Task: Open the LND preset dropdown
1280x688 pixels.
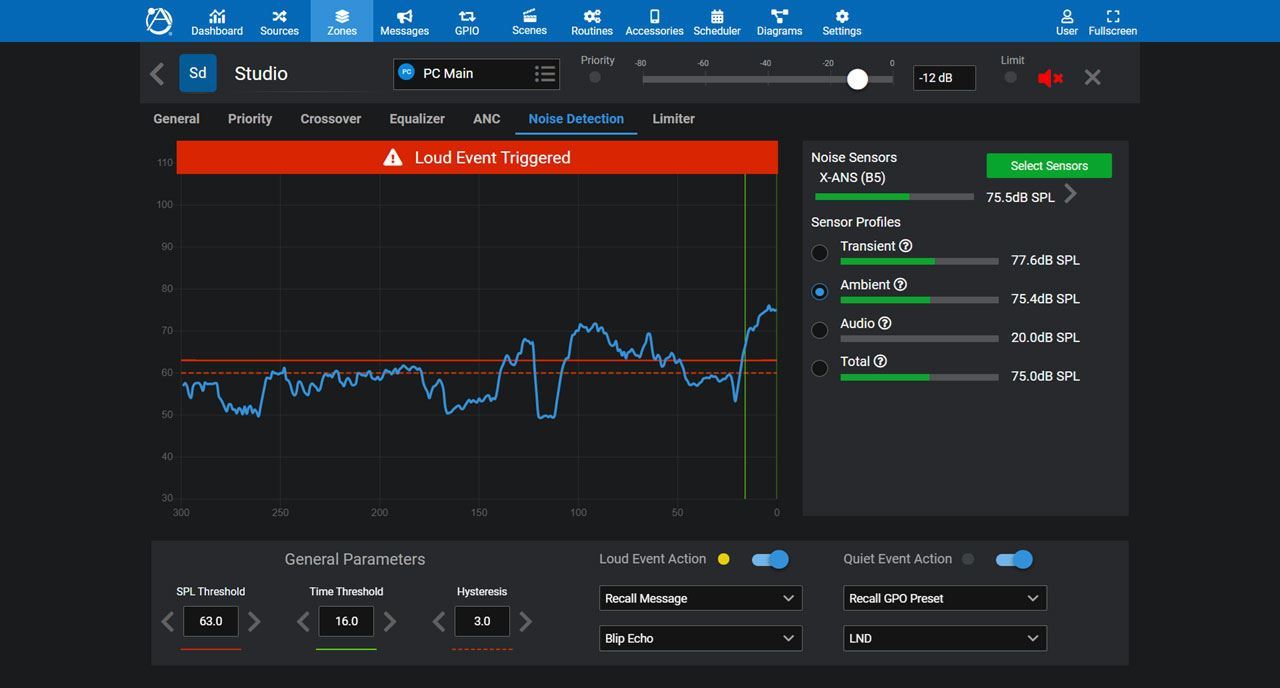Action: [x=944, y=638]
